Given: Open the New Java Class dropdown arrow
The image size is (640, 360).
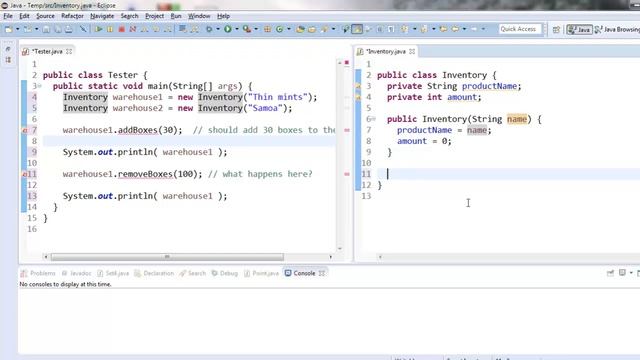Looking at the screenshot, I should click(289, 29).
